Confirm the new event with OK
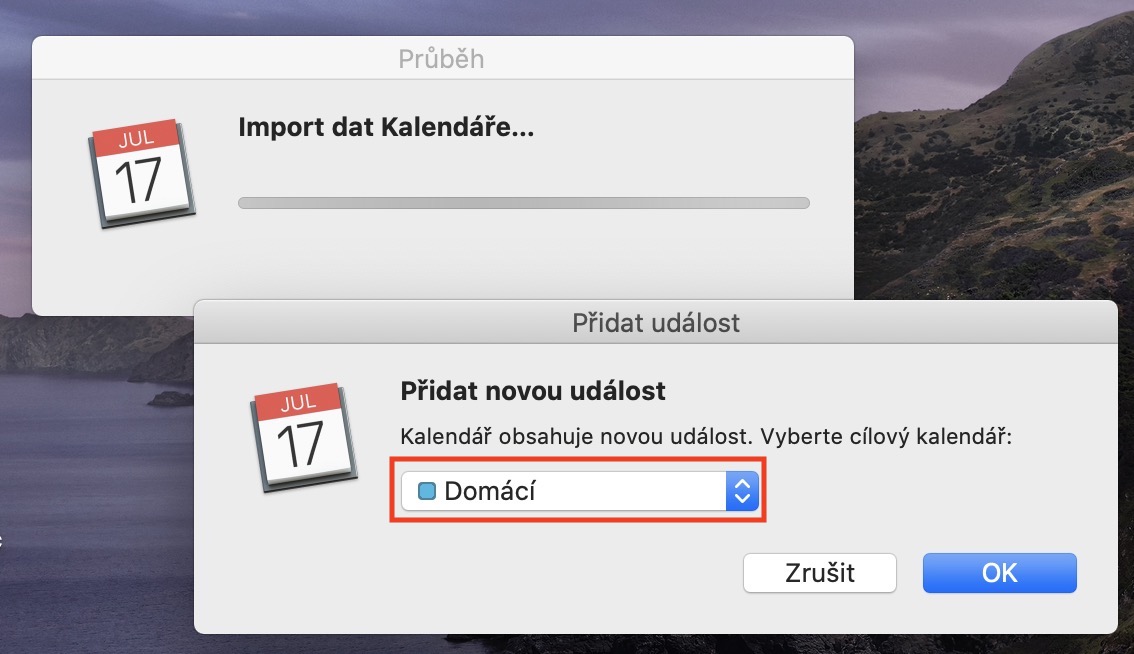This screenshot has width=1134, height=654. (999, 573)
